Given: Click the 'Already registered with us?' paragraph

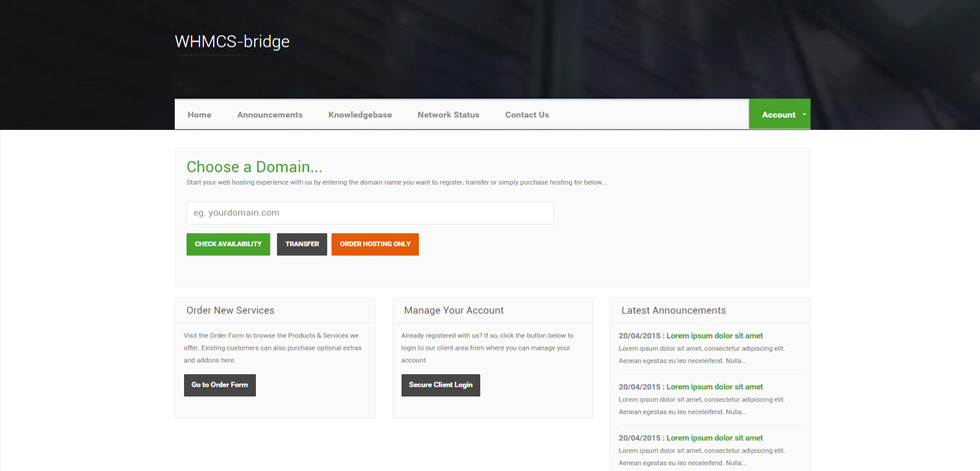Looking at the screenshot, I should click(487, 348).
